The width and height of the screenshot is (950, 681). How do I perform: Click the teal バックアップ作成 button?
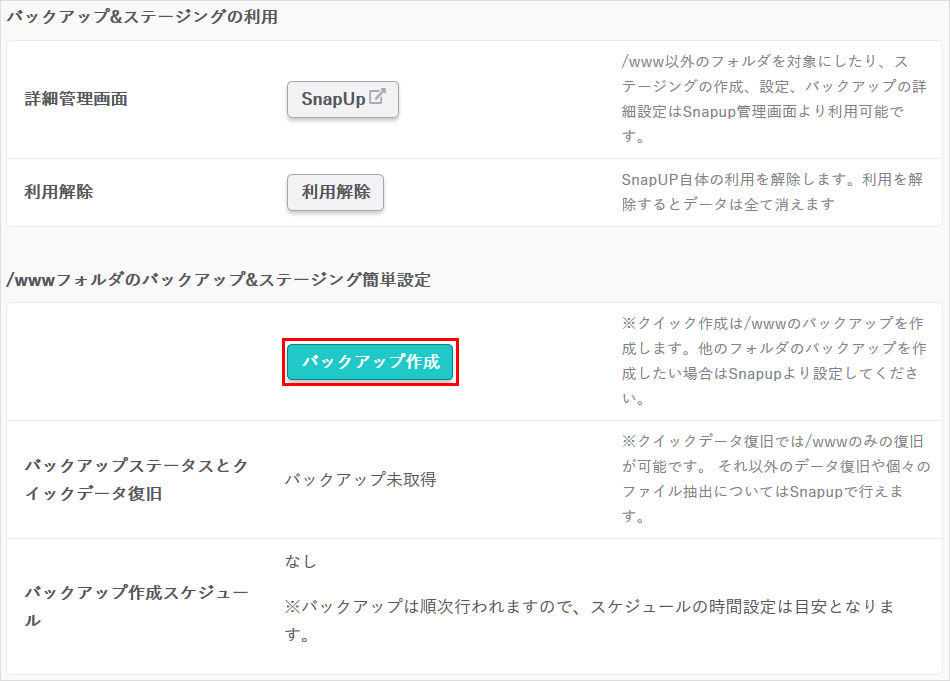[x=370, y=362]
